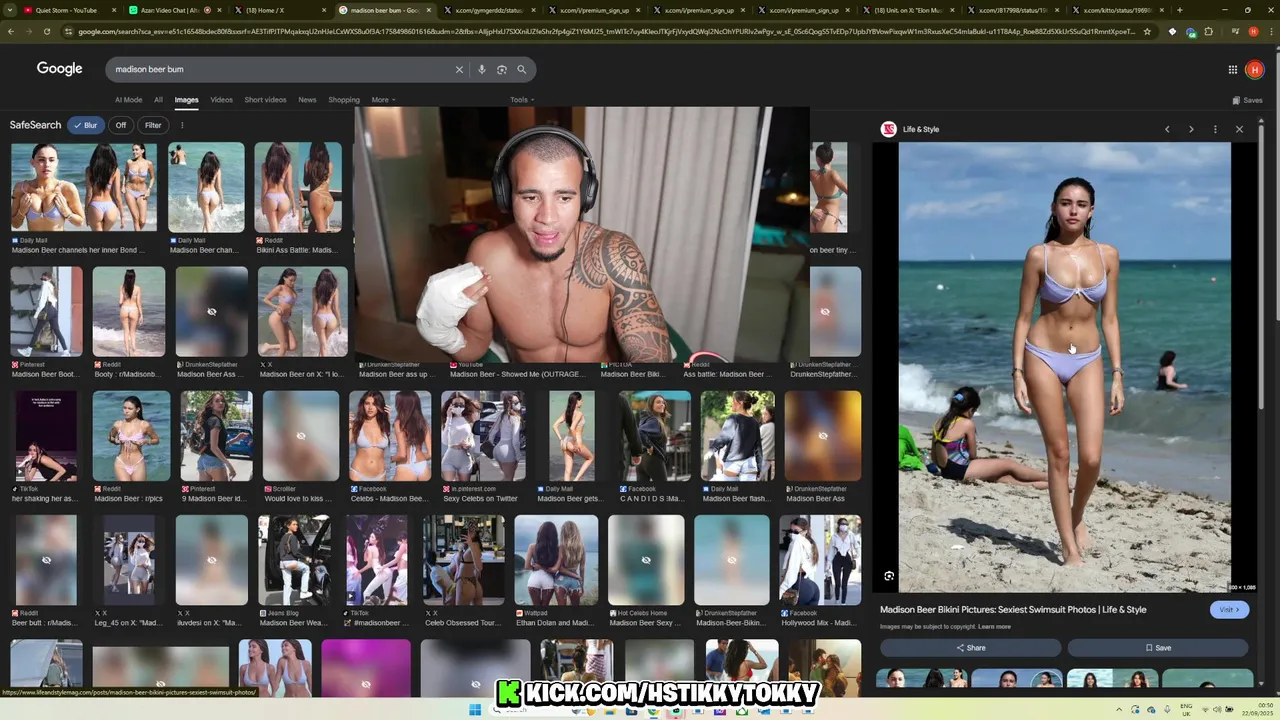This screenshot has width=1280, height=720.
Task: Reveal blurred thumbnail captioned Beer butt
Action: click(x=46, y=560)
